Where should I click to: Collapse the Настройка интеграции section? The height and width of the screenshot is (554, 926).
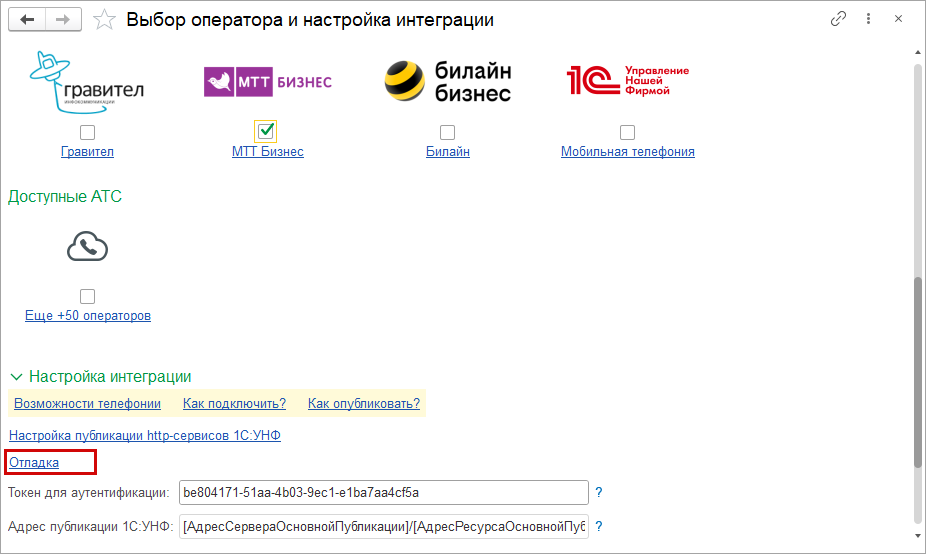pyautogui.click(x=16, y=377)
